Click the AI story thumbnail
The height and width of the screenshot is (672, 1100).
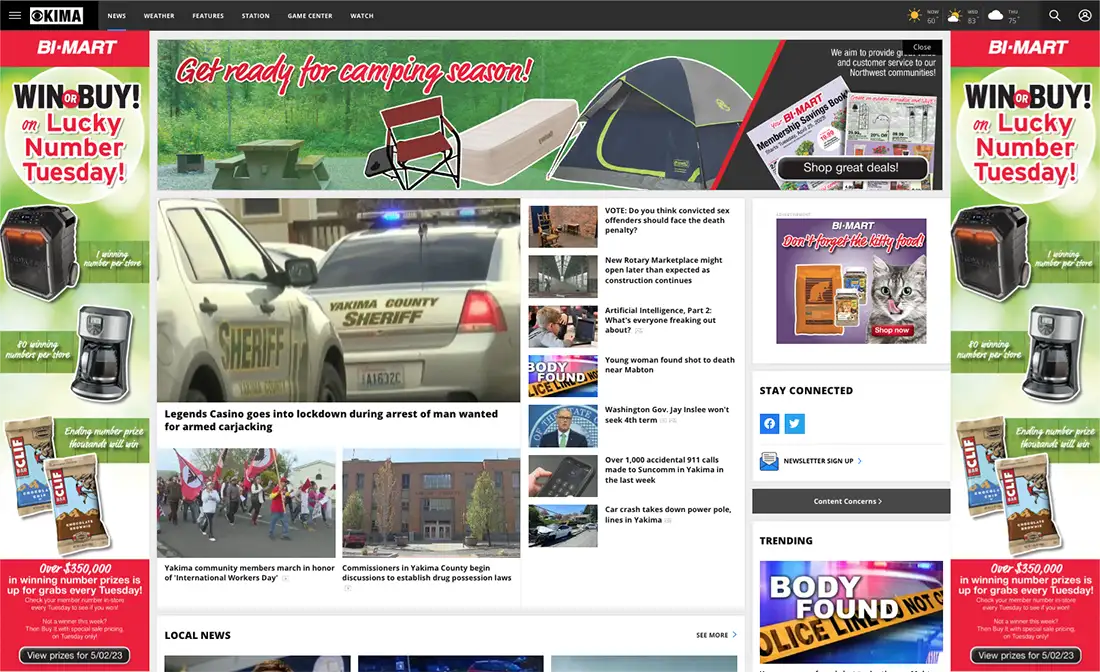click(x=563, y=326)
